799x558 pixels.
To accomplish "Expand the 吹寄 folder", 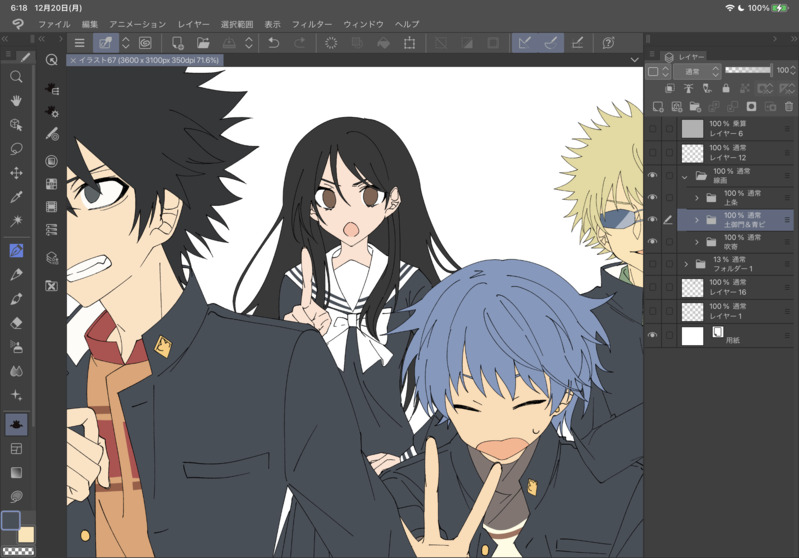I will coord(697,242).
